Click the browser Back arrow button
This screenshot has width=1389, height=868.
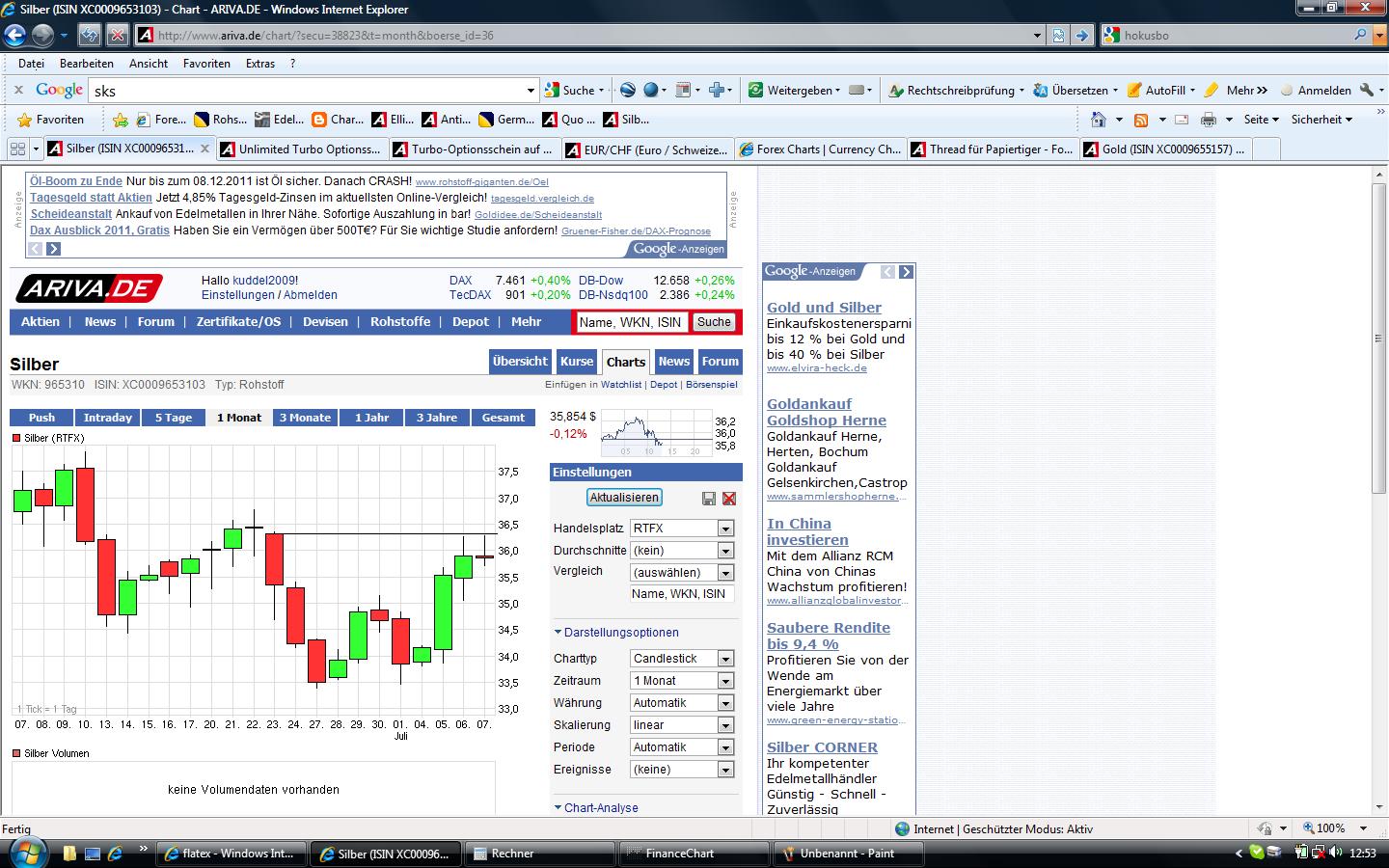[x=15, y=36]
